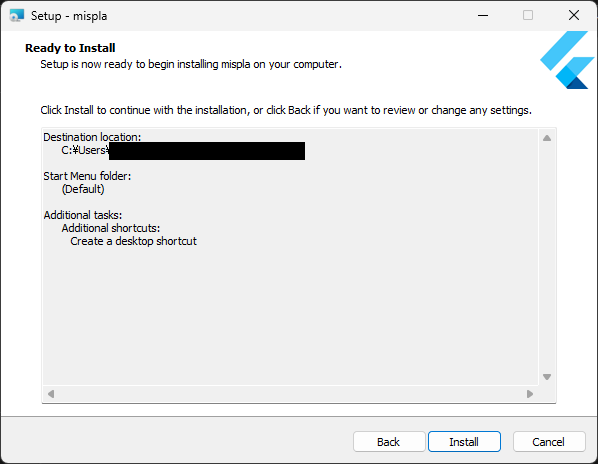Click the vertical scrollbar track of the summary
Viewport: 598px width, 464px height.
547,257
